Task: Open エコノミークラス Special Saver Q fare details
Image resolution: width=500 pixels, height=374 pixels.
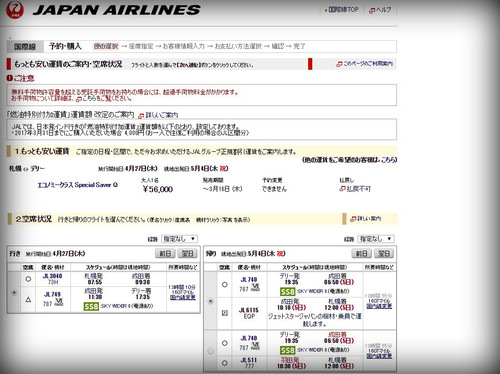Action: click(77, 185)
